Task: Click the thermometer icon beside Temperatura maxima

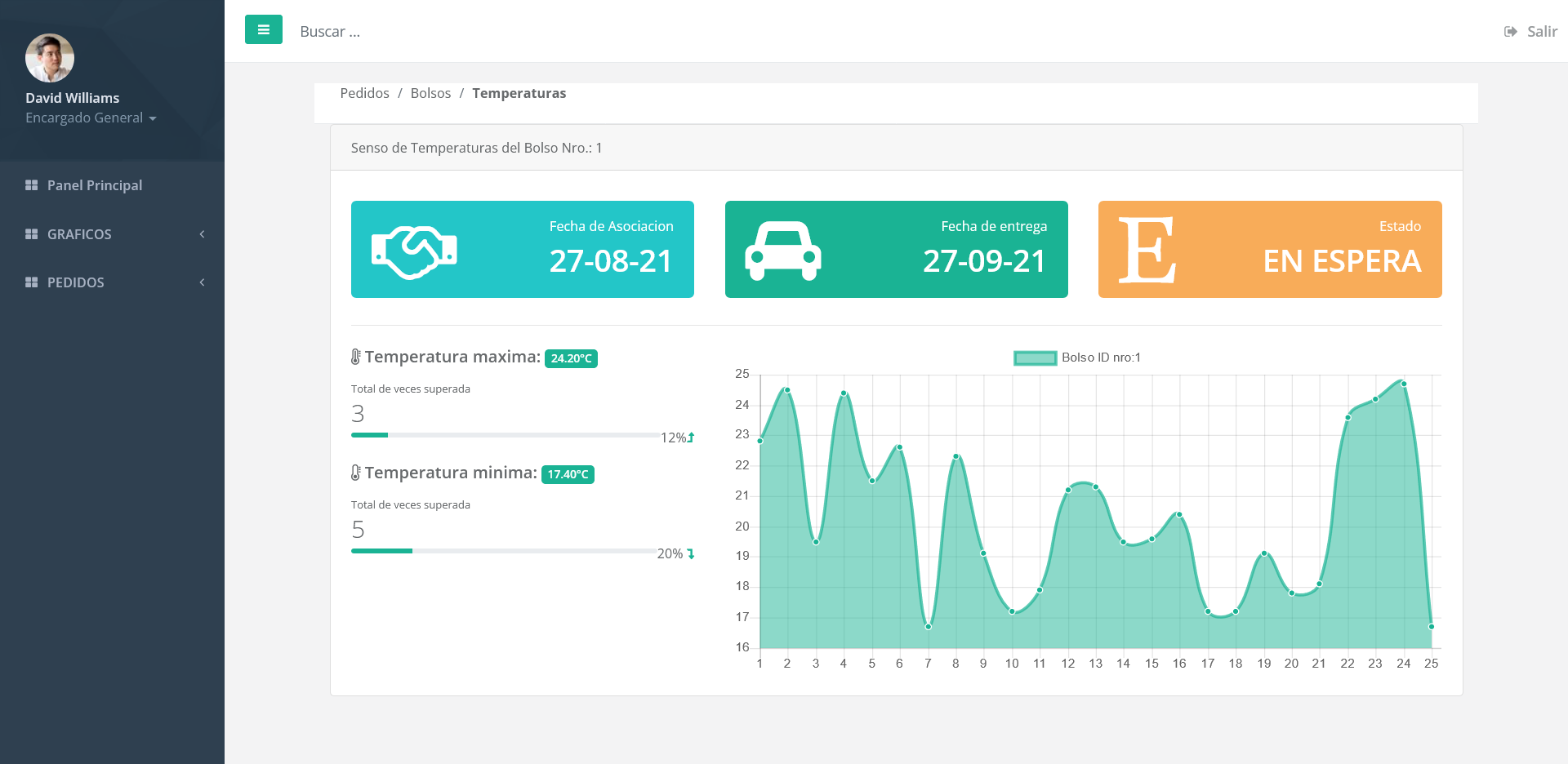Action: point(355,357)
